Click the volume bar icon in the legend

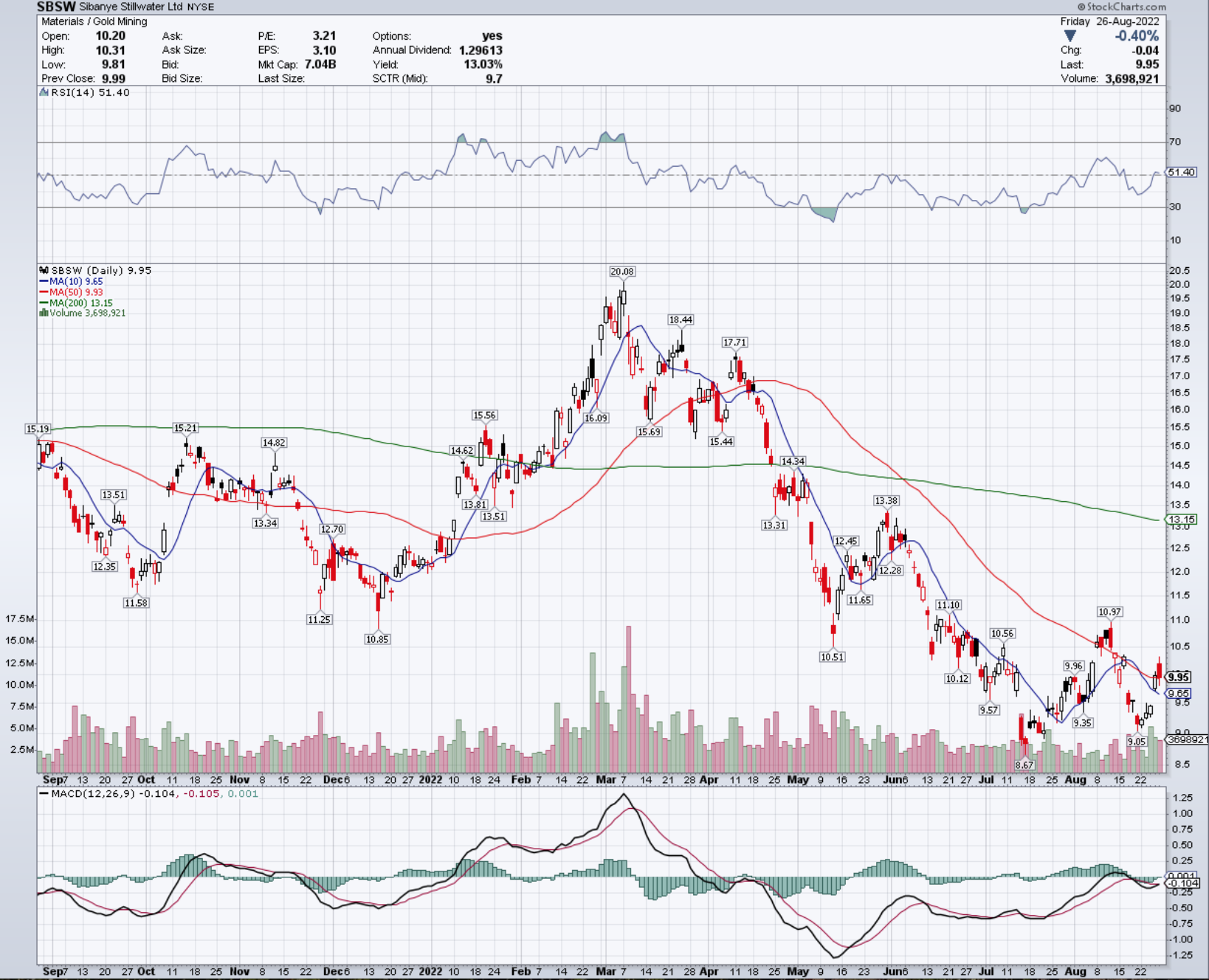(x=44, y=313)
